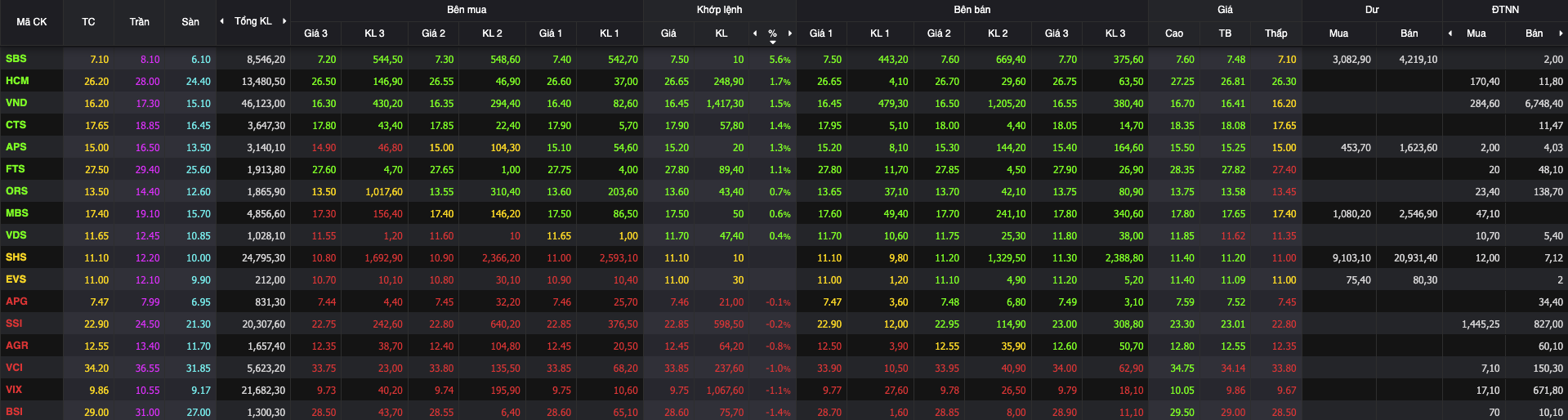The height and width of the screenshot is (420, 1568).
Task: Click the Thấp column header
Action: (1276, 34)
